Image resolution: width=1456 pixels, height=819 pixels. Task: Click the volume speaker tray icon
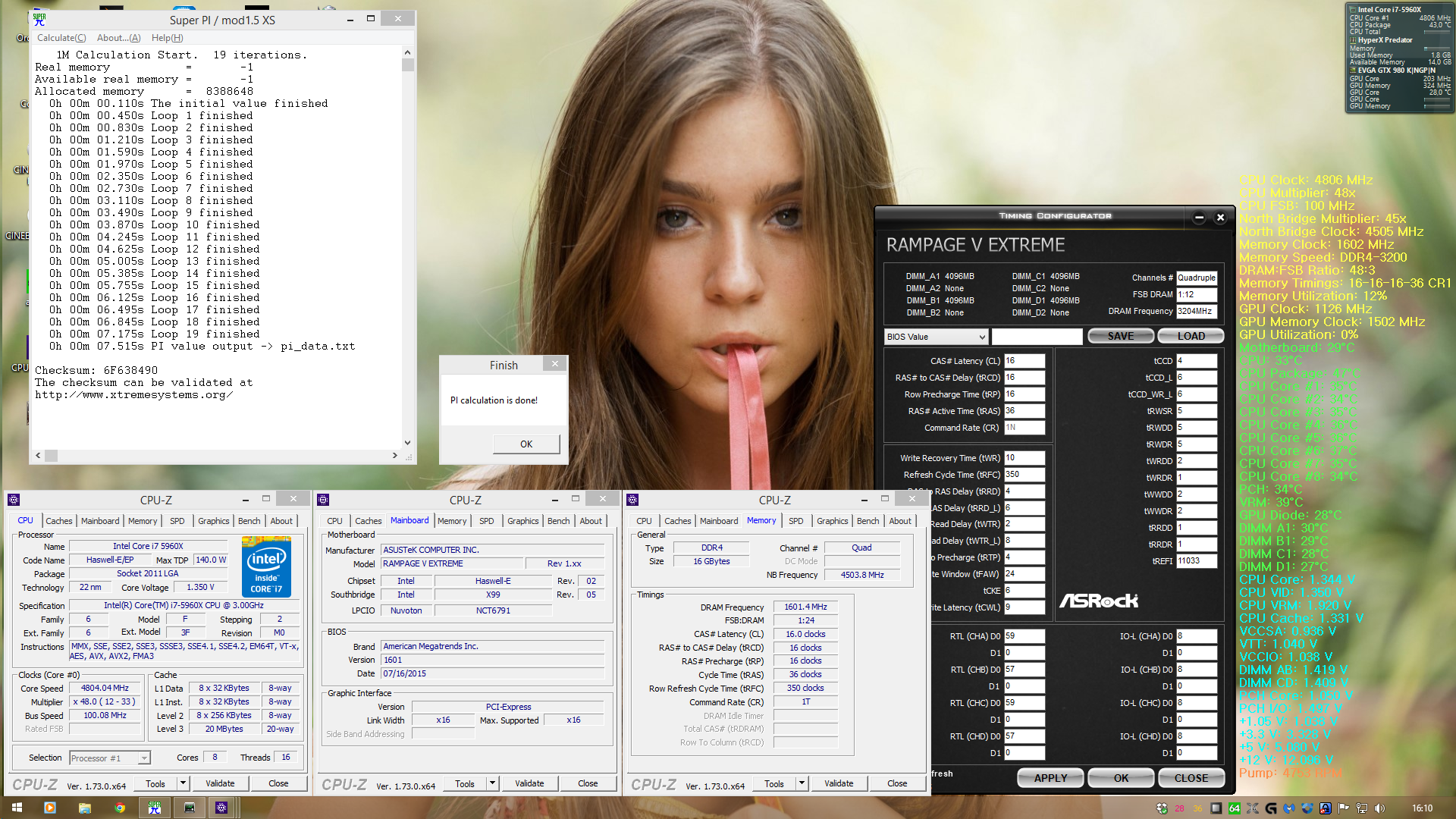click(x=1380, y=808)
